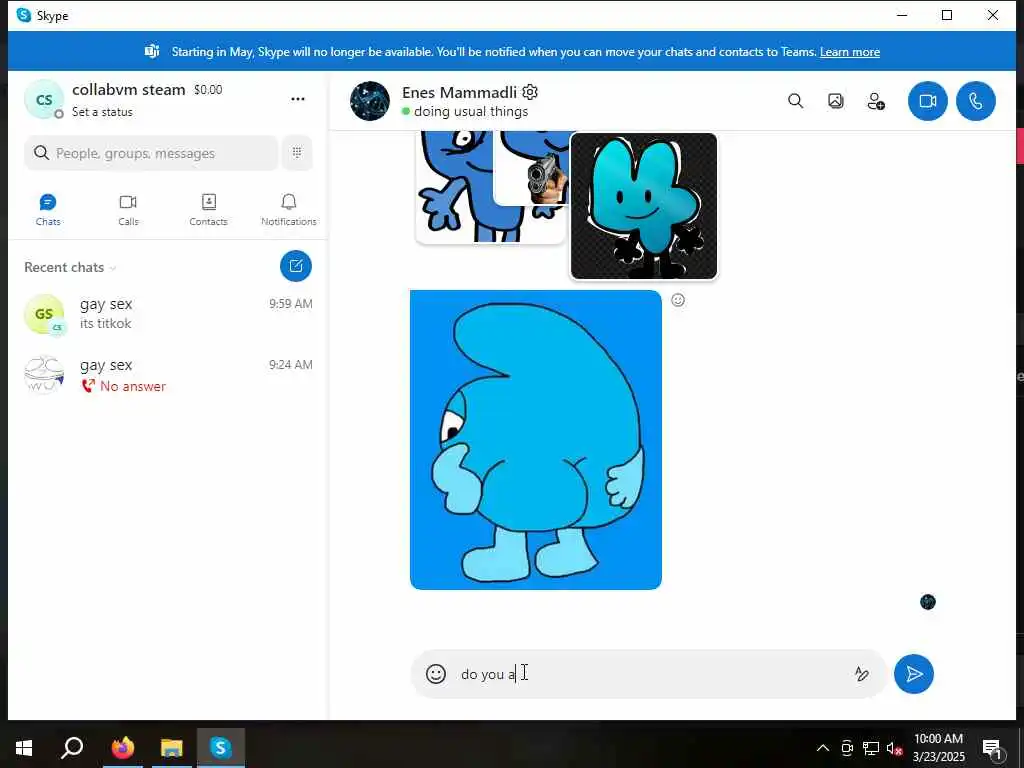Screen dimensions: 1024x768
Task: Click the read receipt avatar below the image
Action: point(928,602)
